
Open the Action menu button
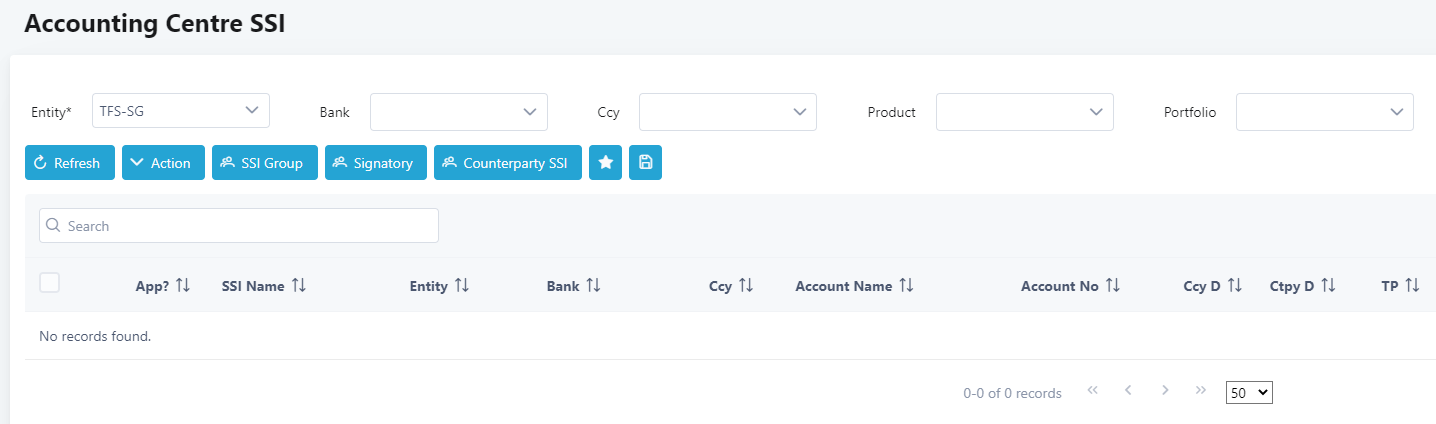coord(163,163)
